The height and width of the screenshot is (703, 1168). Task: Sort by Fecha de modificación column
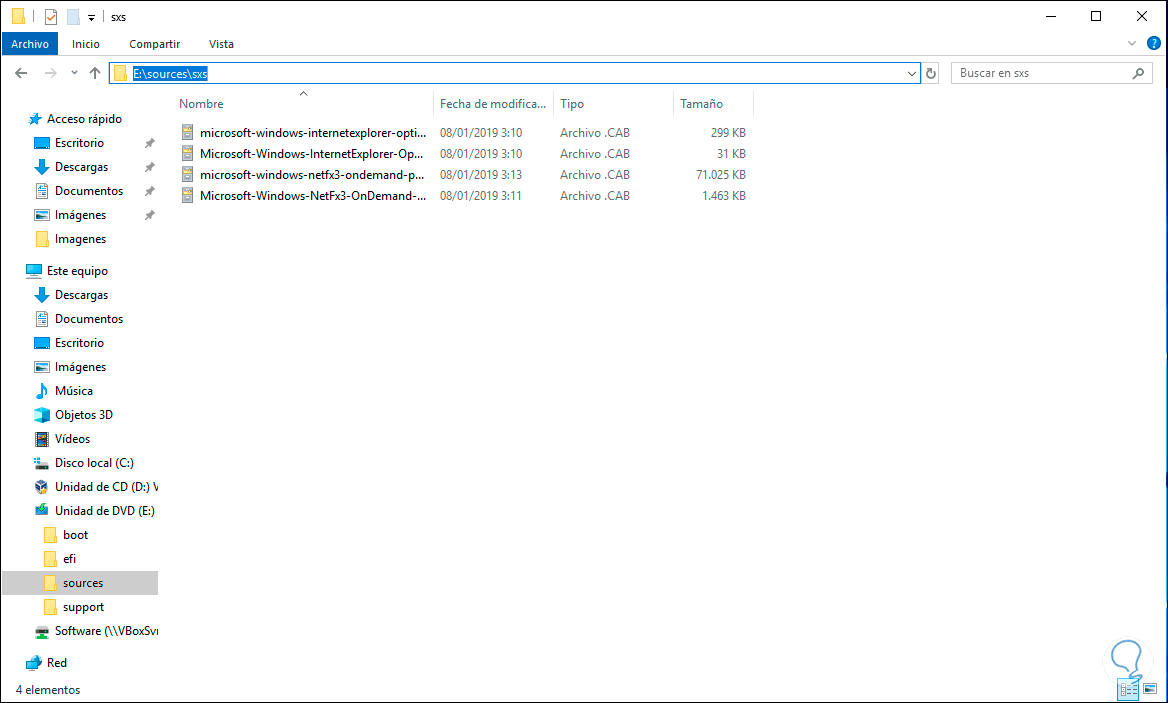pyautogui.click(x=493, y=104)
